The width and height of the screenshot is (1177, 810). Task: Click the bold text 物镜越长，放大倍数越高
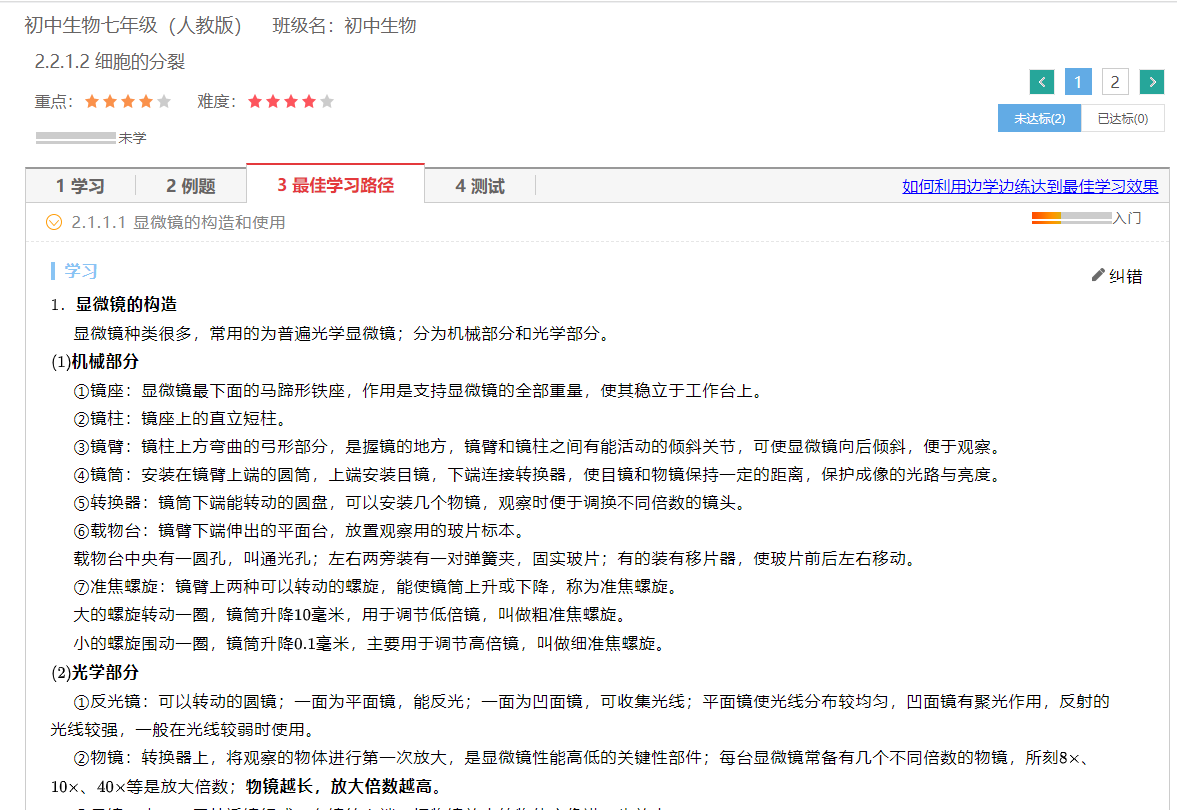click(339, 786)
